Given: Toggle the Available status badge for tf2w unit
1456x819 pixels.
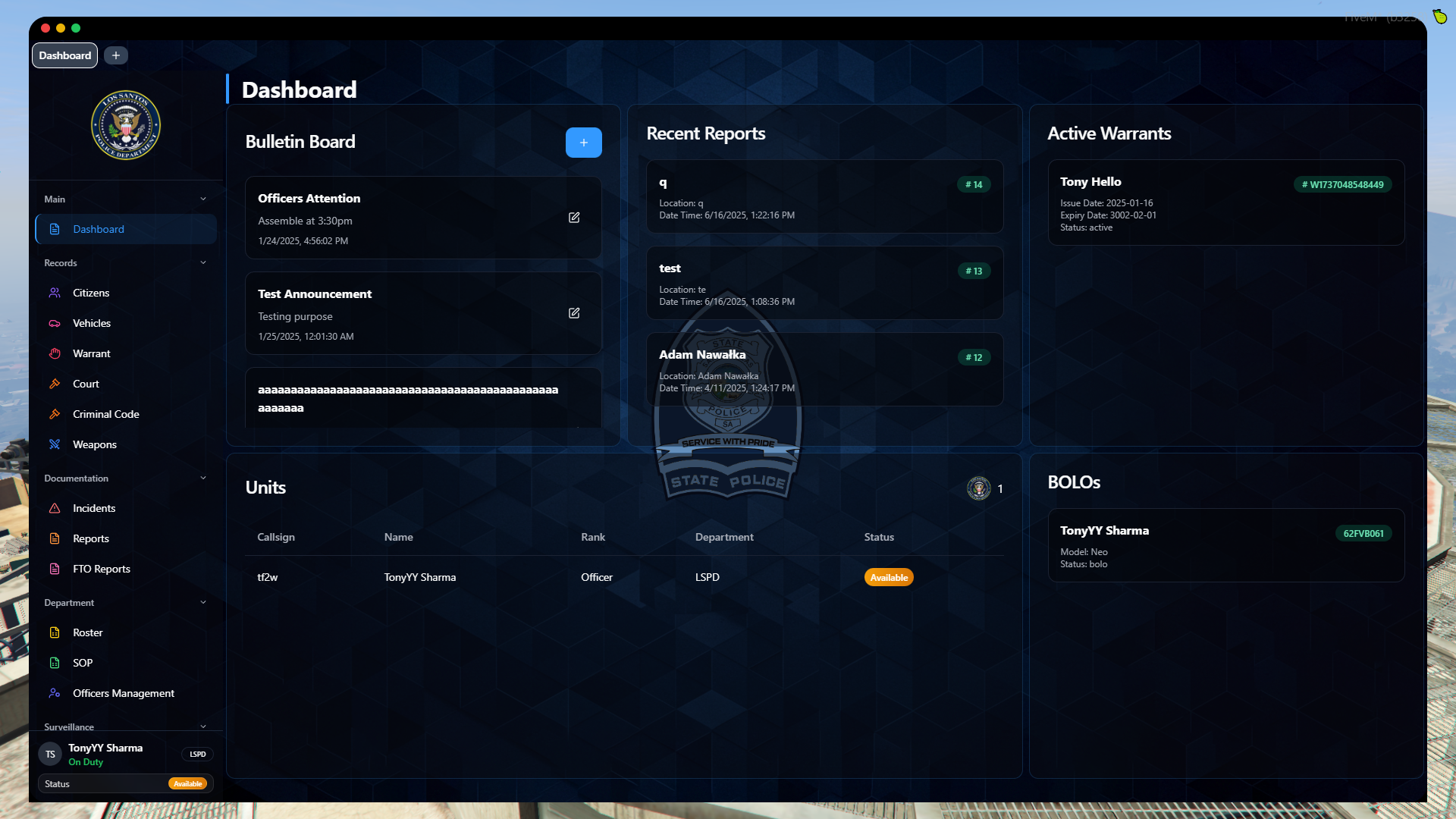Looking at the screenshot, I should [x=888, y=577].
